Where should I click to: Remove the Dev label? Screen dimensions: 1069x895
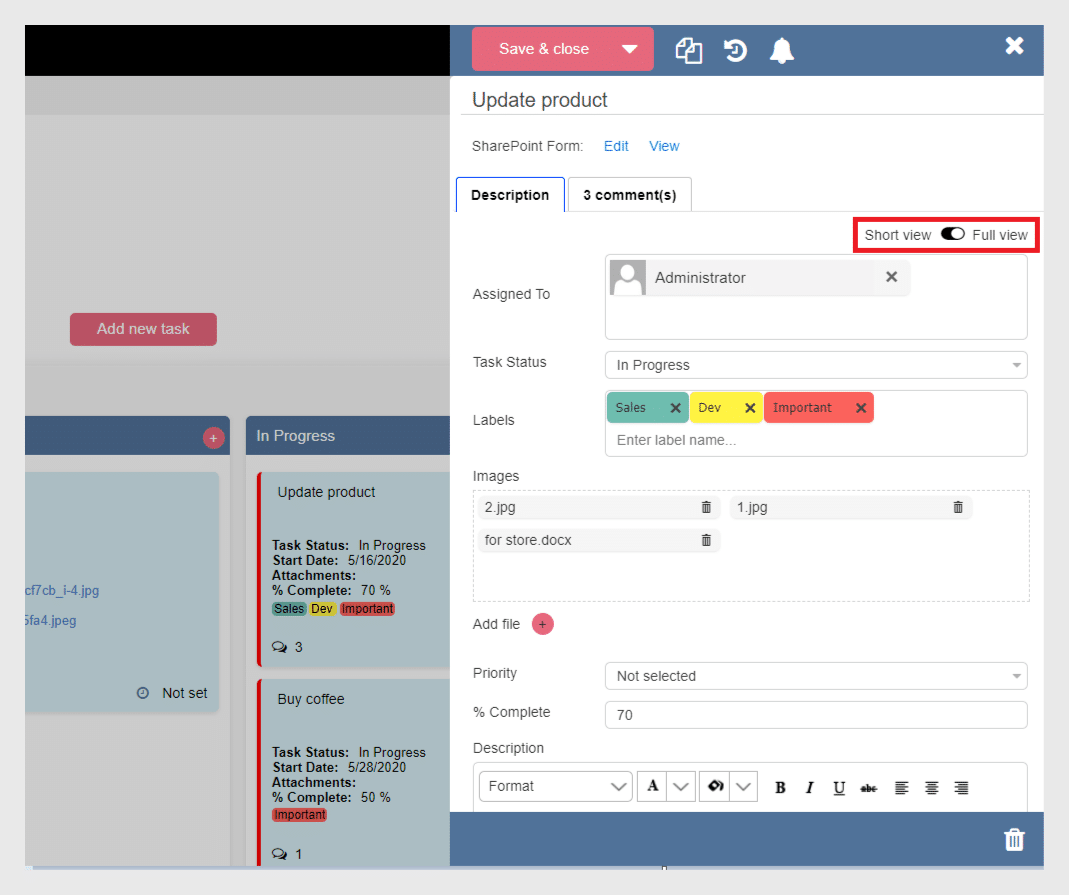point(749,408)
